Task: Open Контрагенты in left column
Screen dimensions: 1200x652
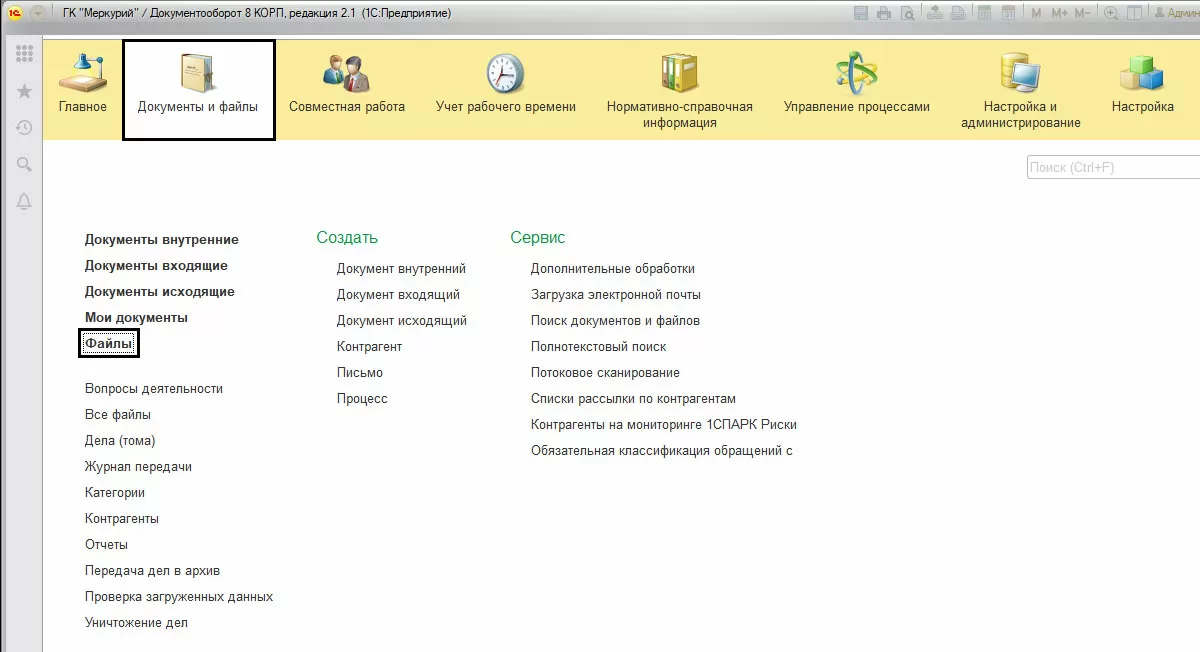Action: pyautogui.click(x=122, y=519)
